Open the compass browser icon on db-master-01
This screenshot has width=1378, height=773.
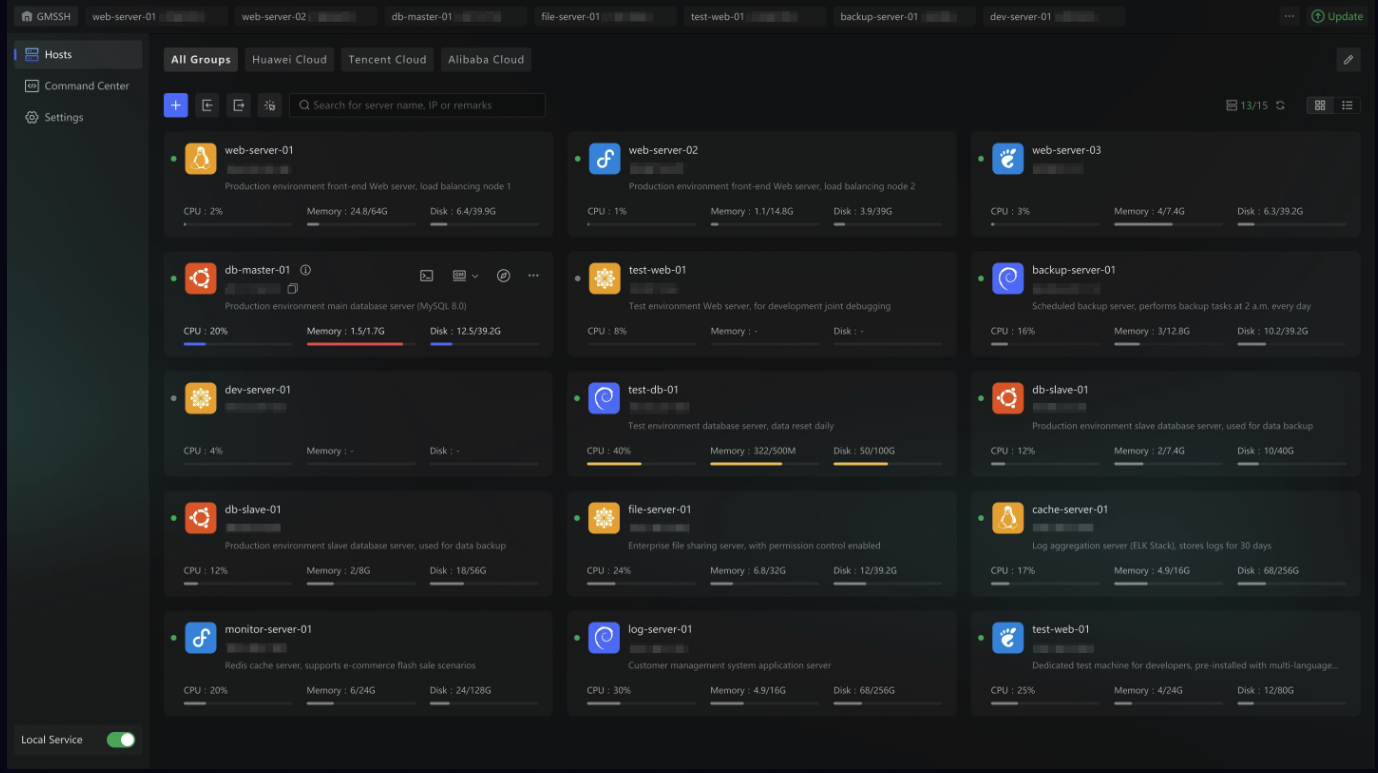[505, 275]
